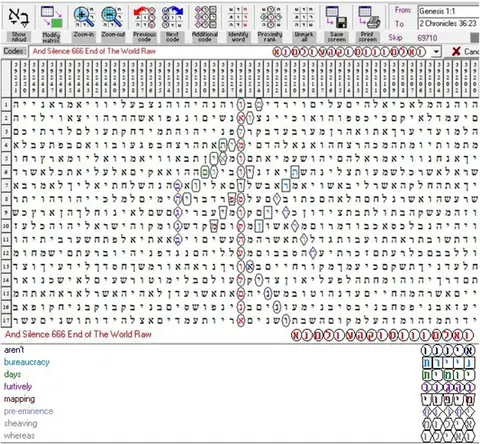Select the legend entry furtively
480x444 pixels.
tap(18, 387)
